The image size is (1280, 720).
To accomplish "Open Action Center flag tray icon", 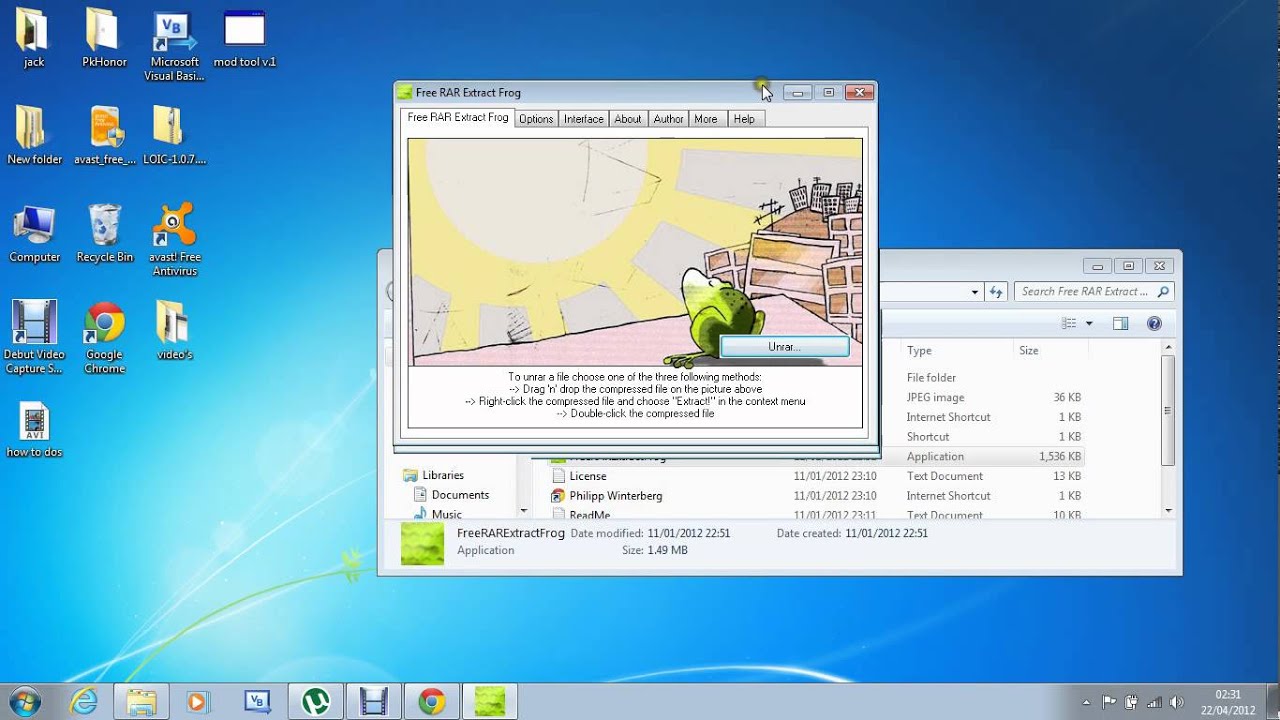I will 1109,702.
